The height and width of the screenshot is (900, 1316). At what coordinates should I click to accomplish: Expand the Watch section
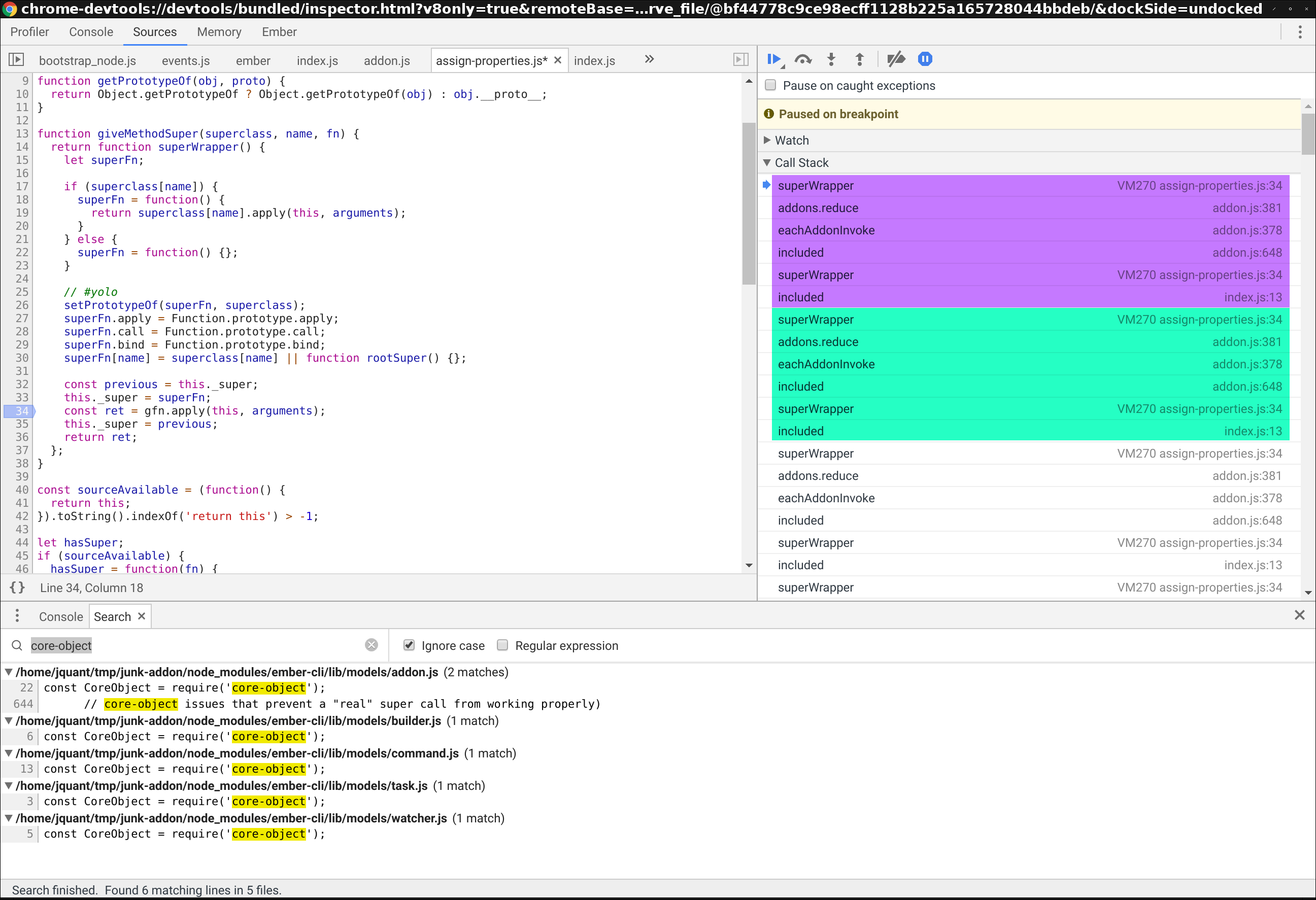point(768,140)
